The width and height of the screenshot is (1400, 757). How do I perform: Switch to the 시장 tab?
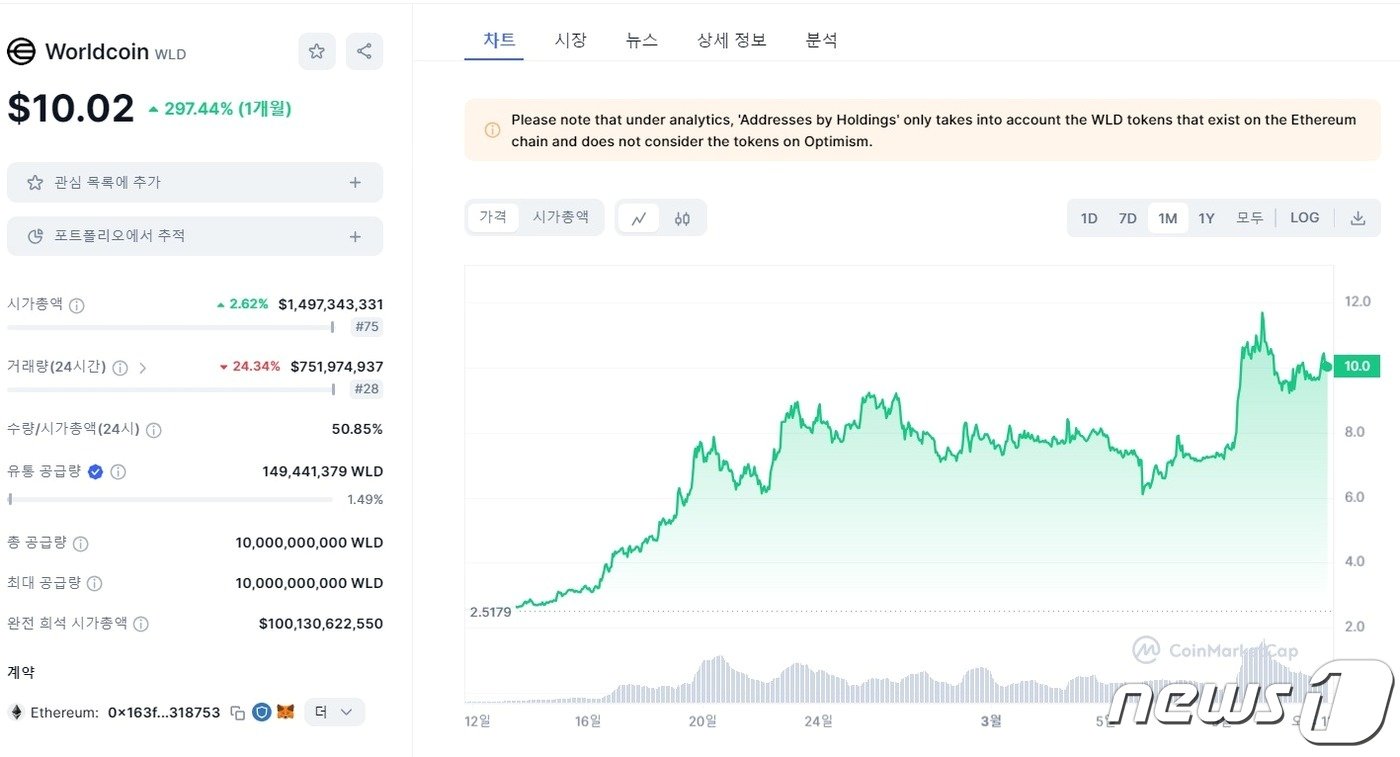[570, 40]
